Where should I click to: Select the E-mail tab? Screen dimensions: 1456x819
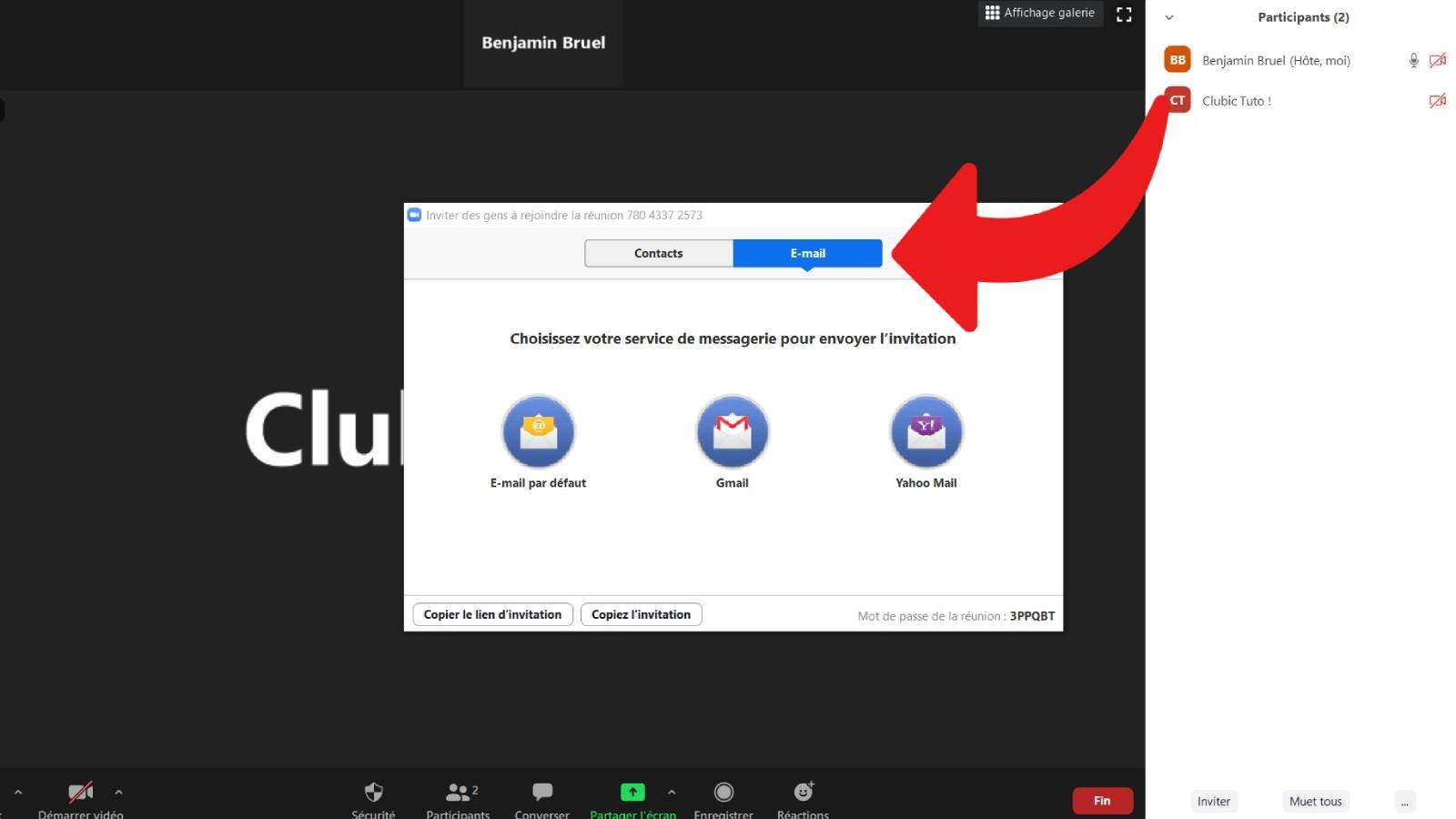[807, 254]
